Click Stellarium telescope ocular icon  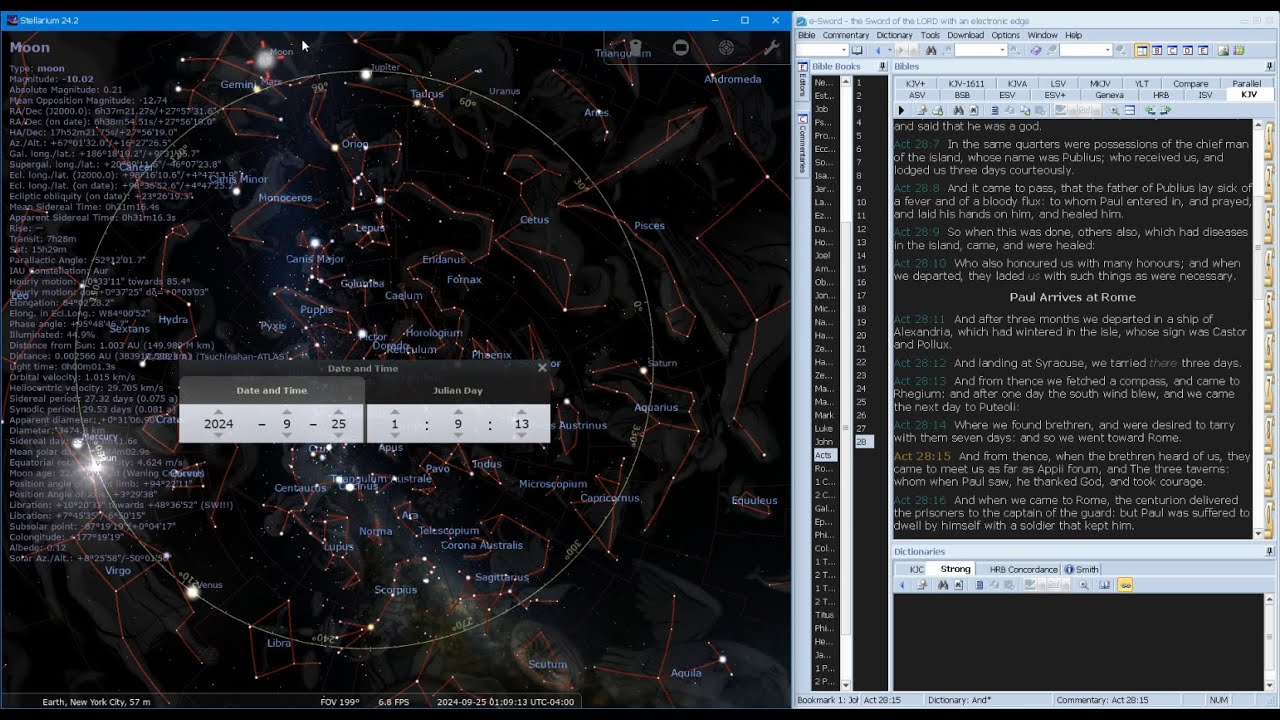click(x=636, y=48)
